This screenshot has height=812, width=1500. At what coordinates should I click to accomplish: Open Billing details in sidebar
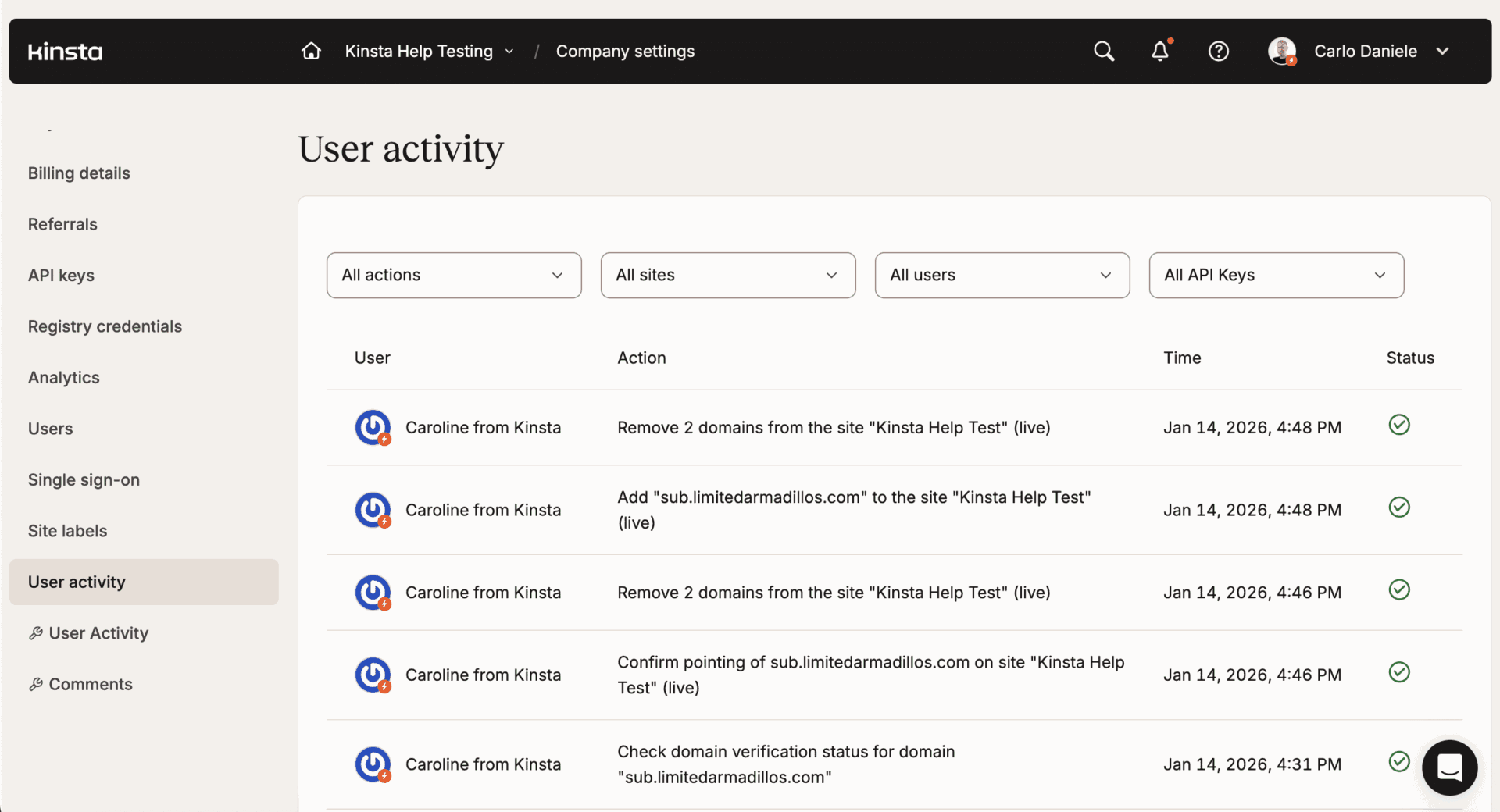[79, 173]
